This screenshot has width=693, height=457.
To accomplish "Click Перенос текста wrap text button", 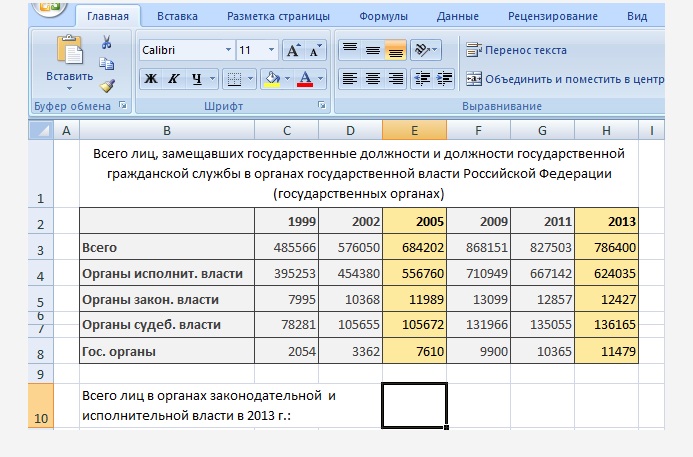I will (516, 50).
